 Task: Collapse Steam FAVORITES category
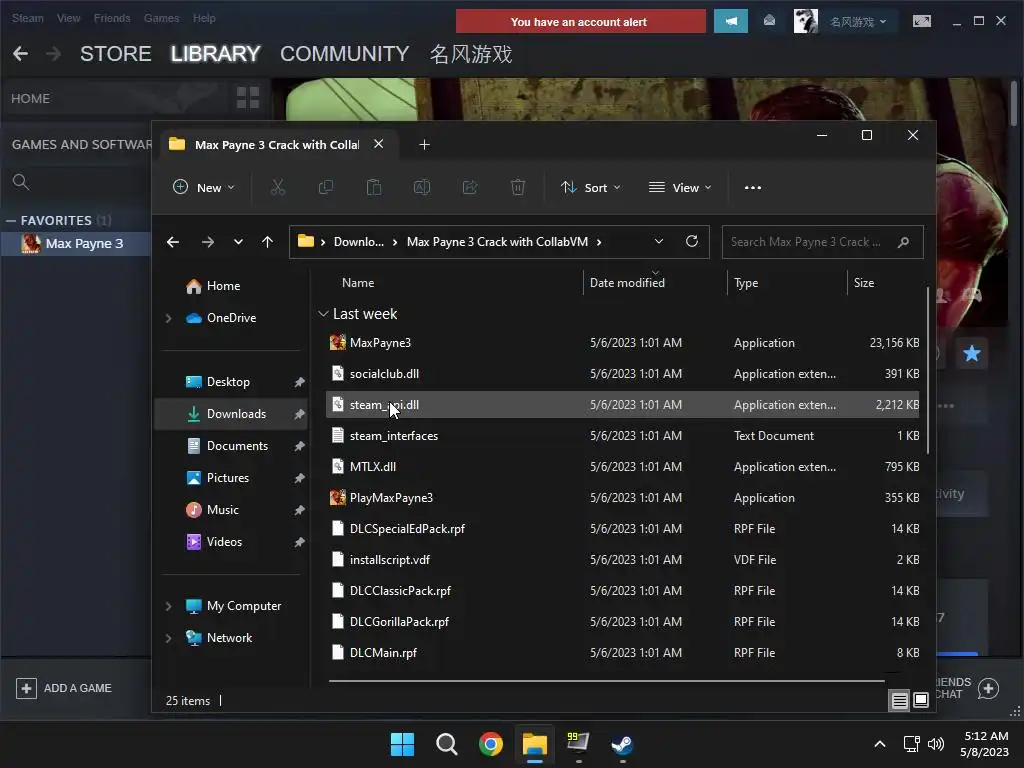click(x=11, y=221)
